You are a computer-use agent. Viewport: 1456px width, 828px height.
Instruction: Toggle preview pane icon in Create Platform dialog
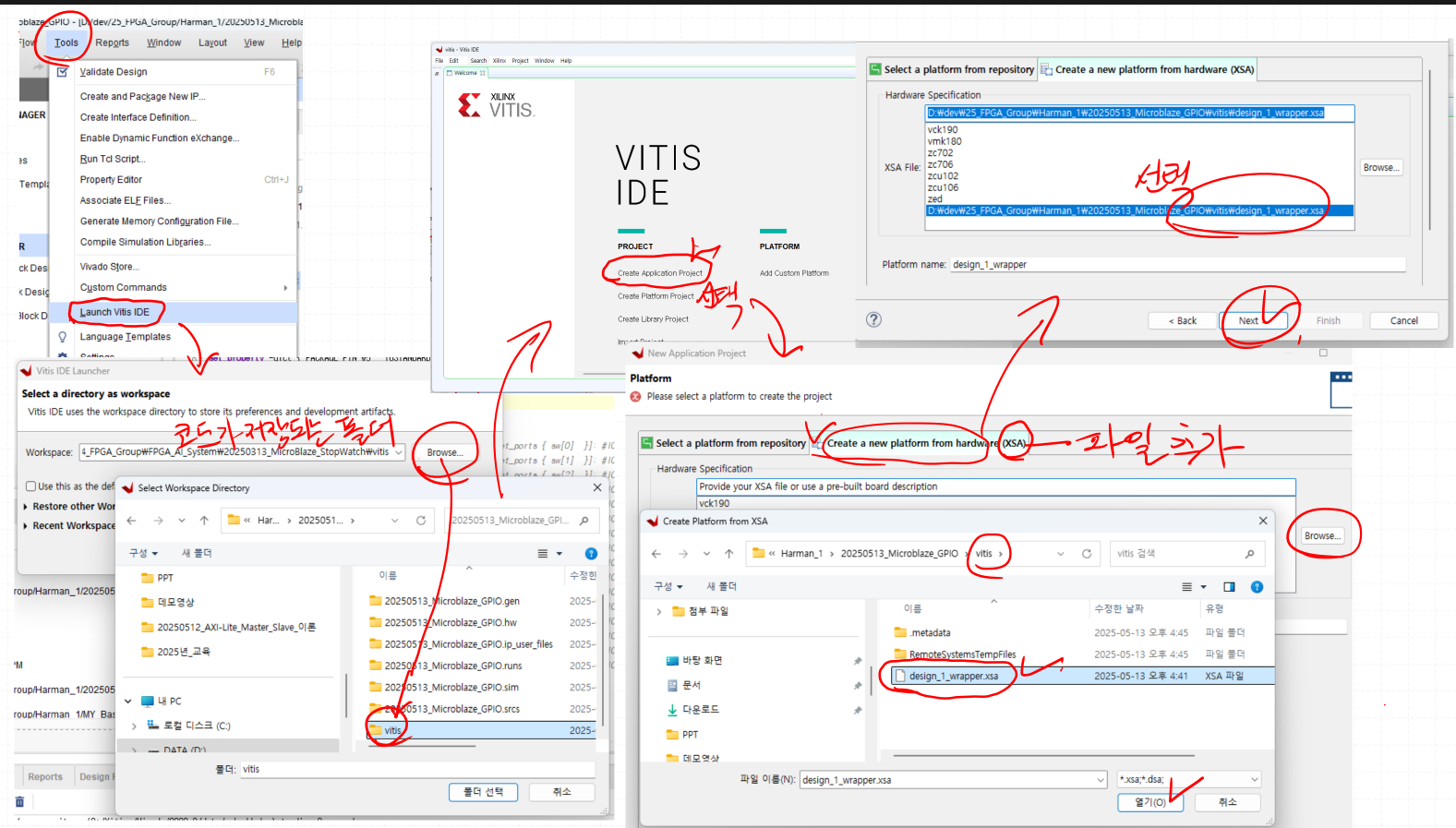[1229, 587]
